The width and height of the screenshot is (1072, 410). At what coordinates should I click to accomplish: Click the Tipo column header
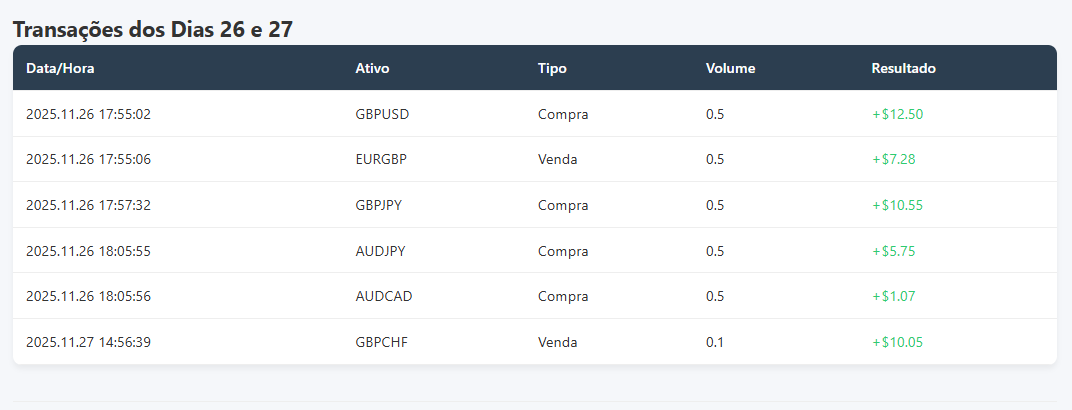pos(552,69)
